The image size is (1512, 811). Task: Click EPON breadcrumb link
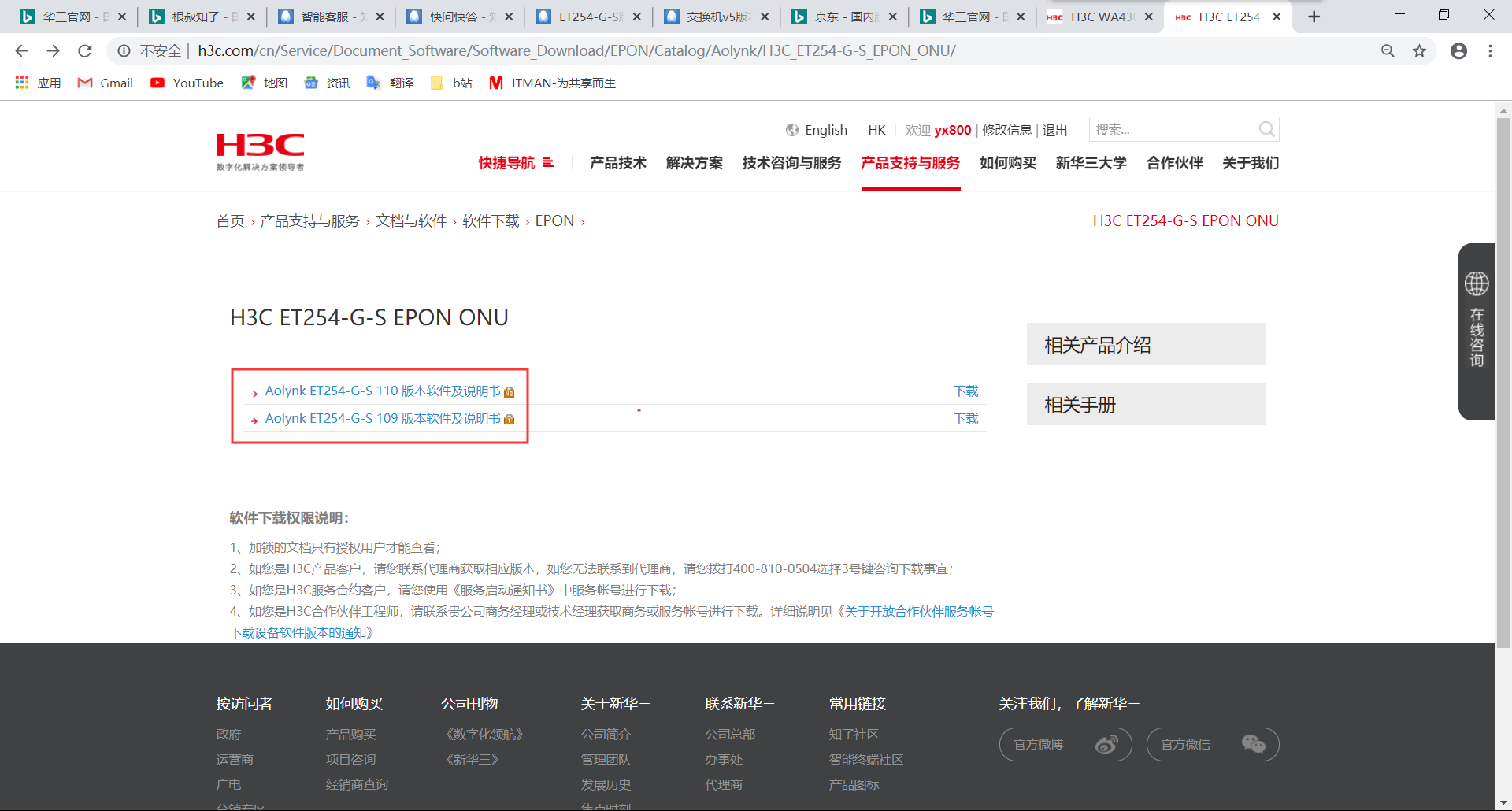point(555,221)
